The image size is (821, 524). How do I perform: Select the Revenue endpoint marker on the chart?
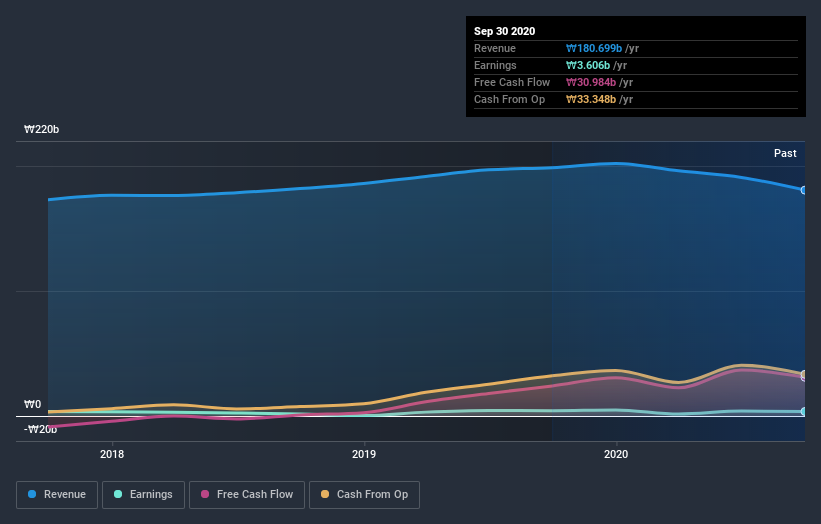pos(804,190)
